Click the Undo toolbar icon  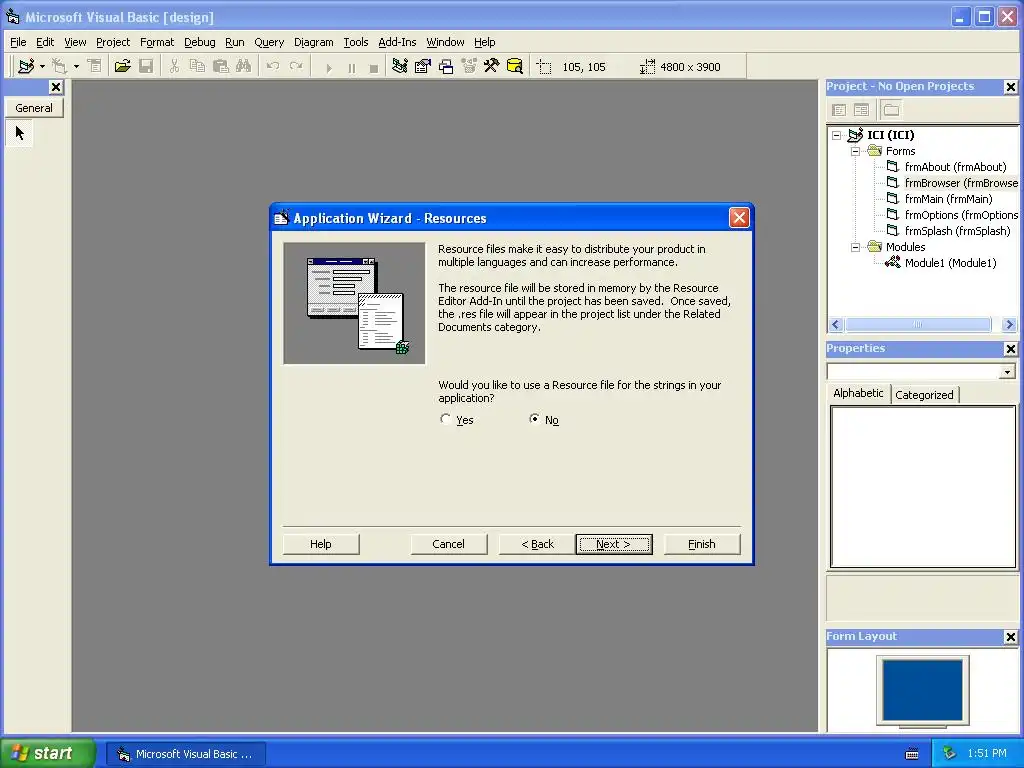coord(273,66)
